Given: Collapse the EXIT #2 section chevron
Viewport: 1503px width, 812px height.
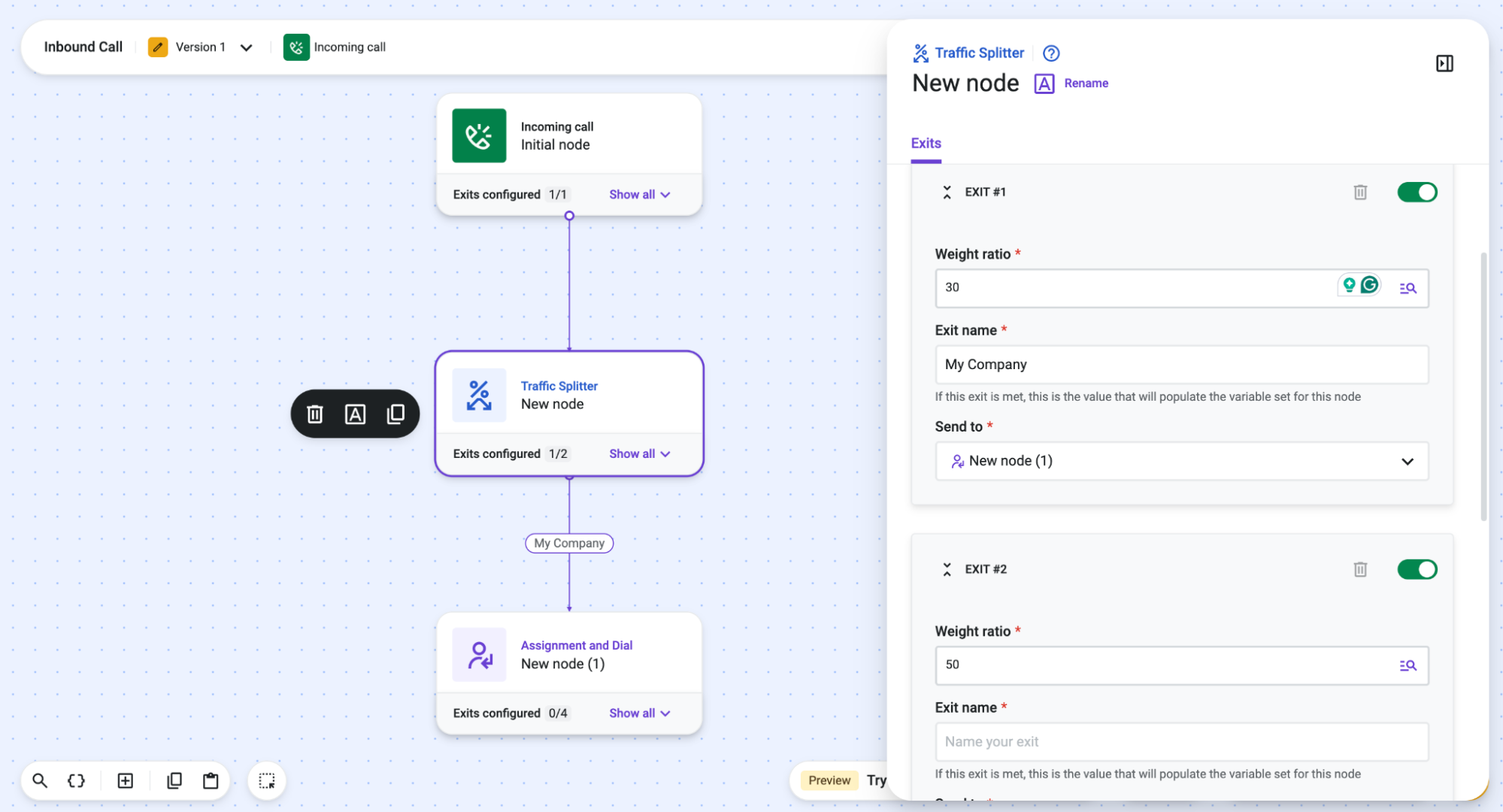Looking at the screenshot, I should (947, 570).
